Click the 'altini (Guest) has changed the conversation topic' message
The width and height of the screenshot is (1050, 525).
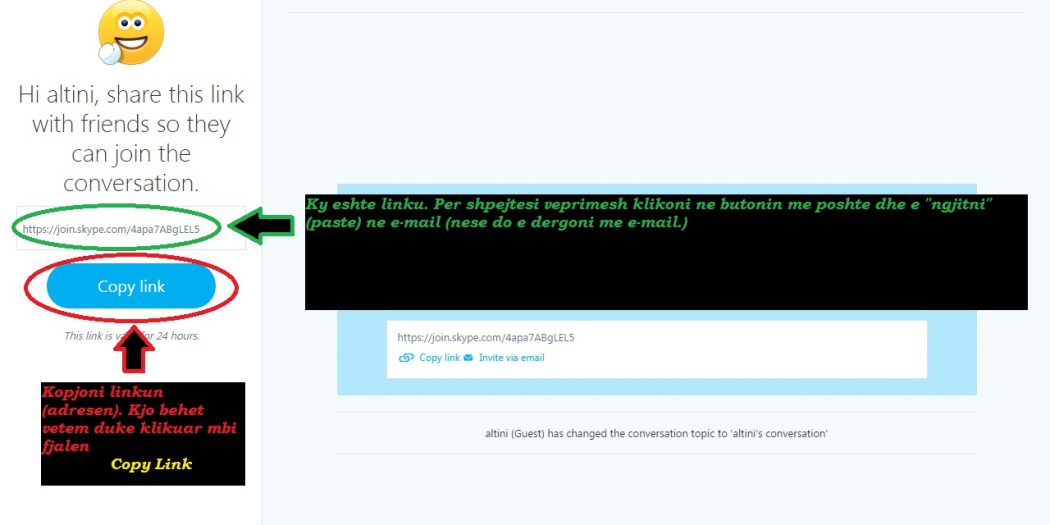[656, 433]
